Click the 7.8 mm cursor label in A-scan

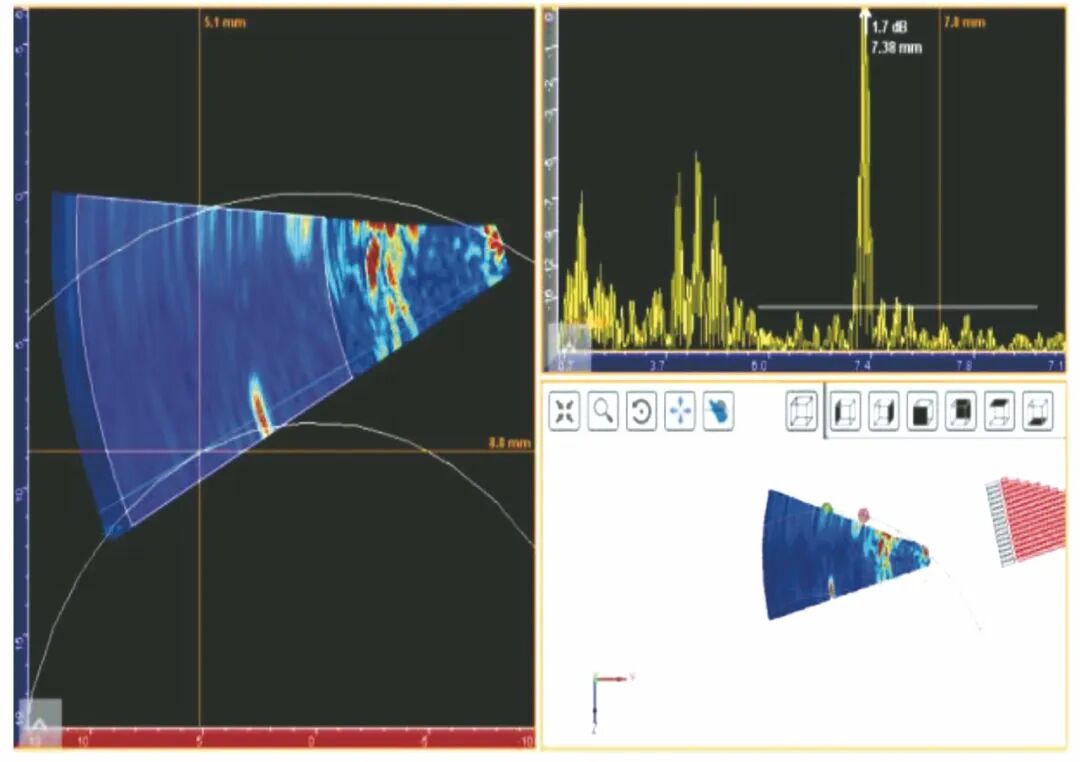click(x=964, y=23)
